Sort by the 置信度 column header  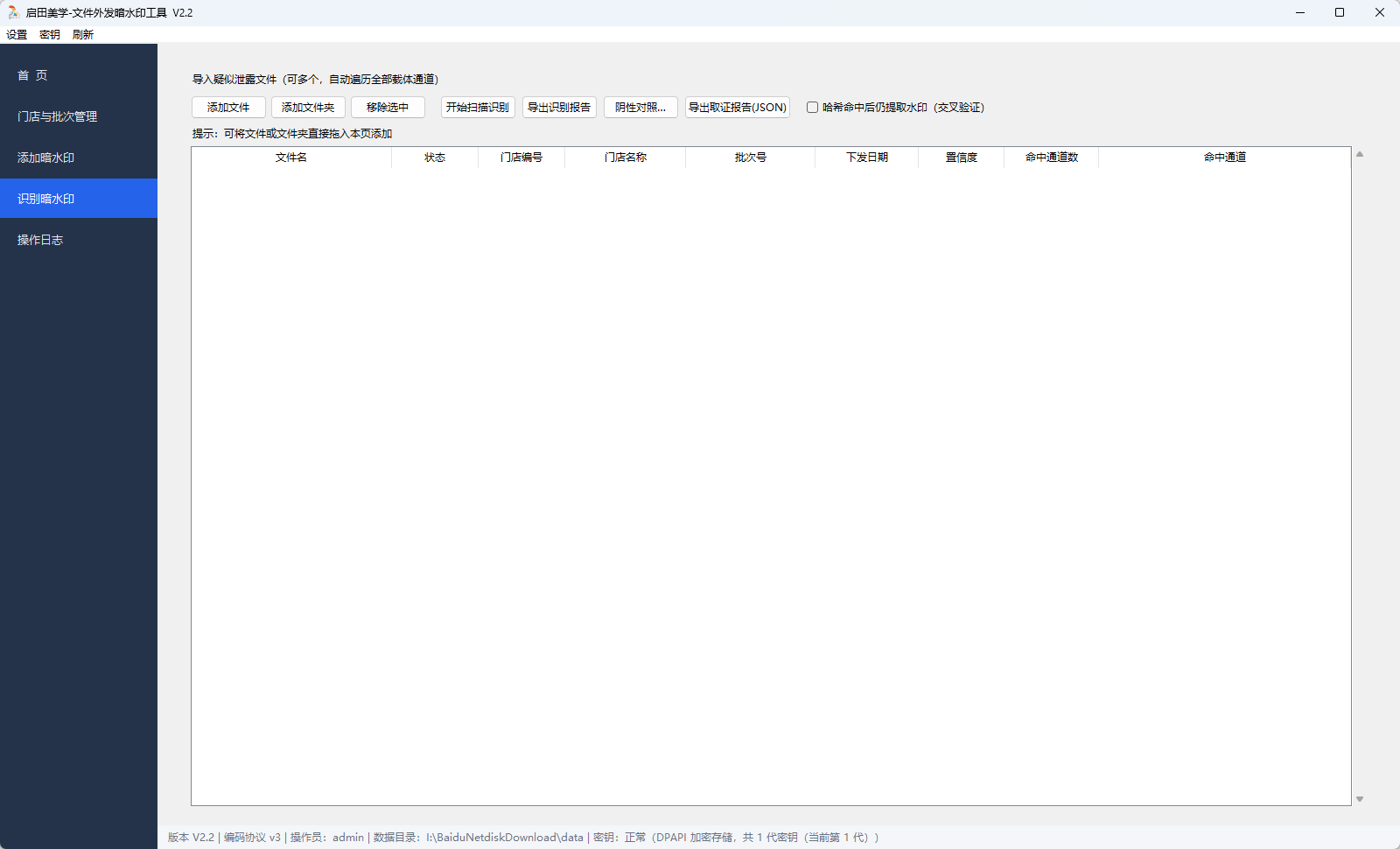click(962, 158)
